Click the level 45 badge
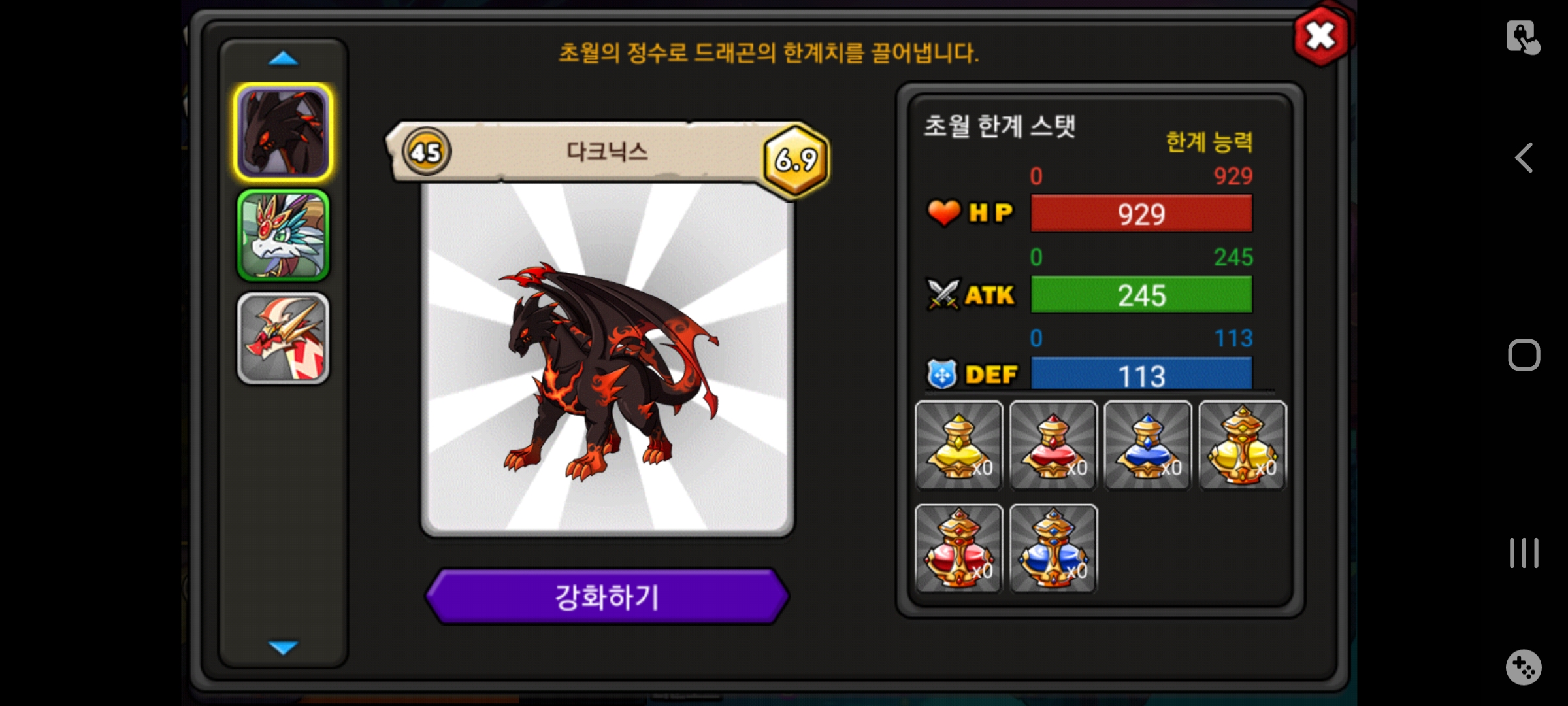Image resolution: width=1568 pixels, height=706 pixels. click(x=426, y=152)
